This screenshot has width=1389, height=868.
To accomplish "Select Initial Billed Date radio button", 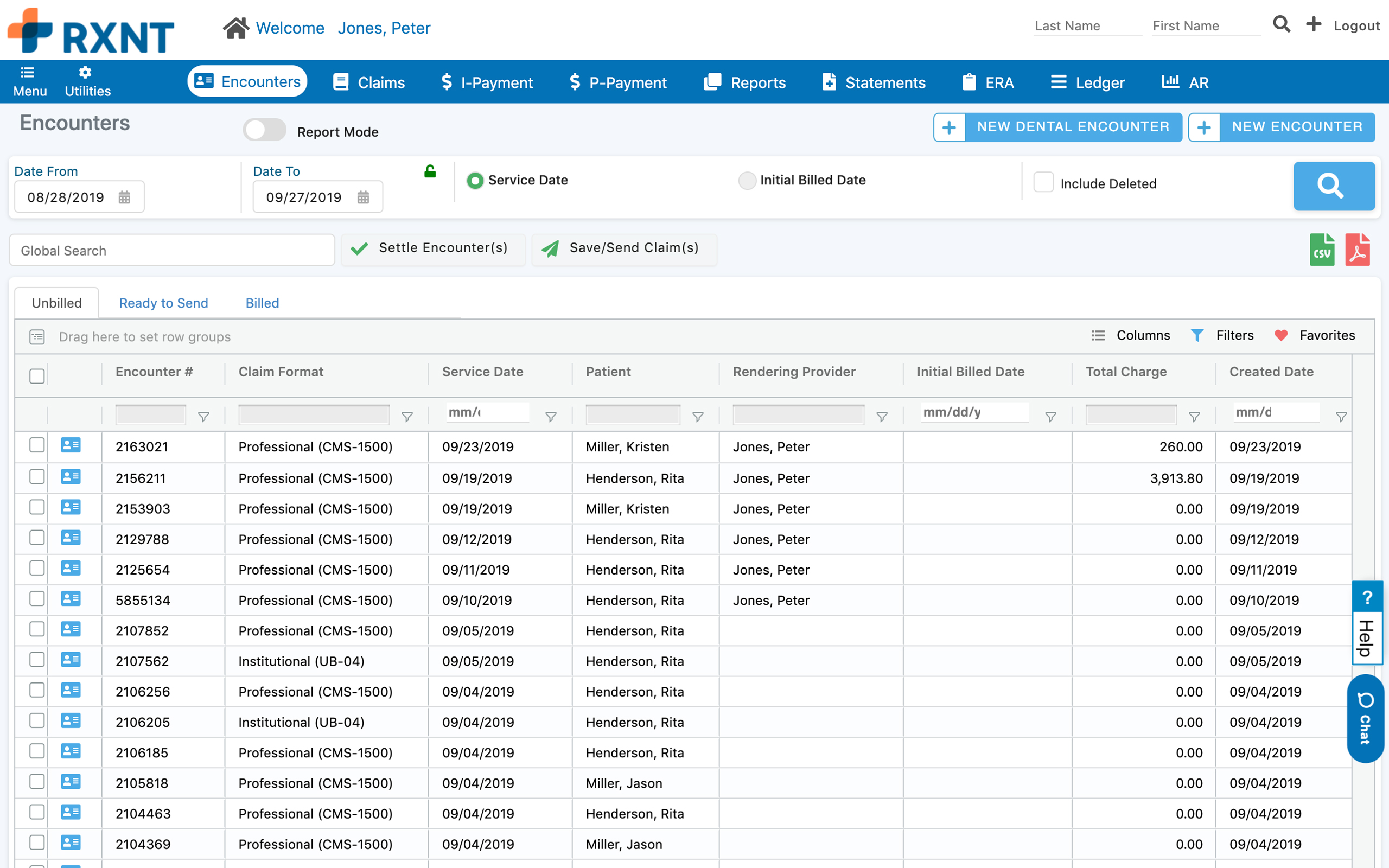I will (x=747, y=180).
